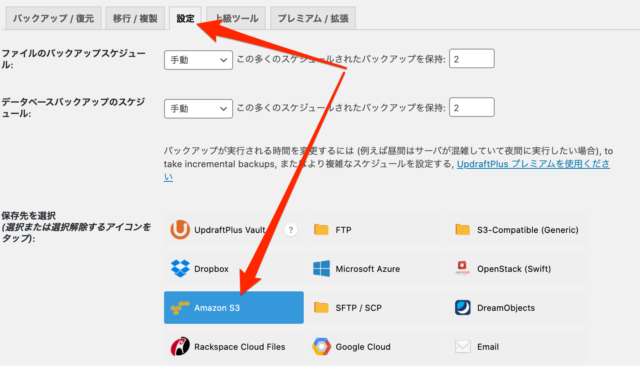Click the file backups retain count field
The image size is (640, 366).
471,59
